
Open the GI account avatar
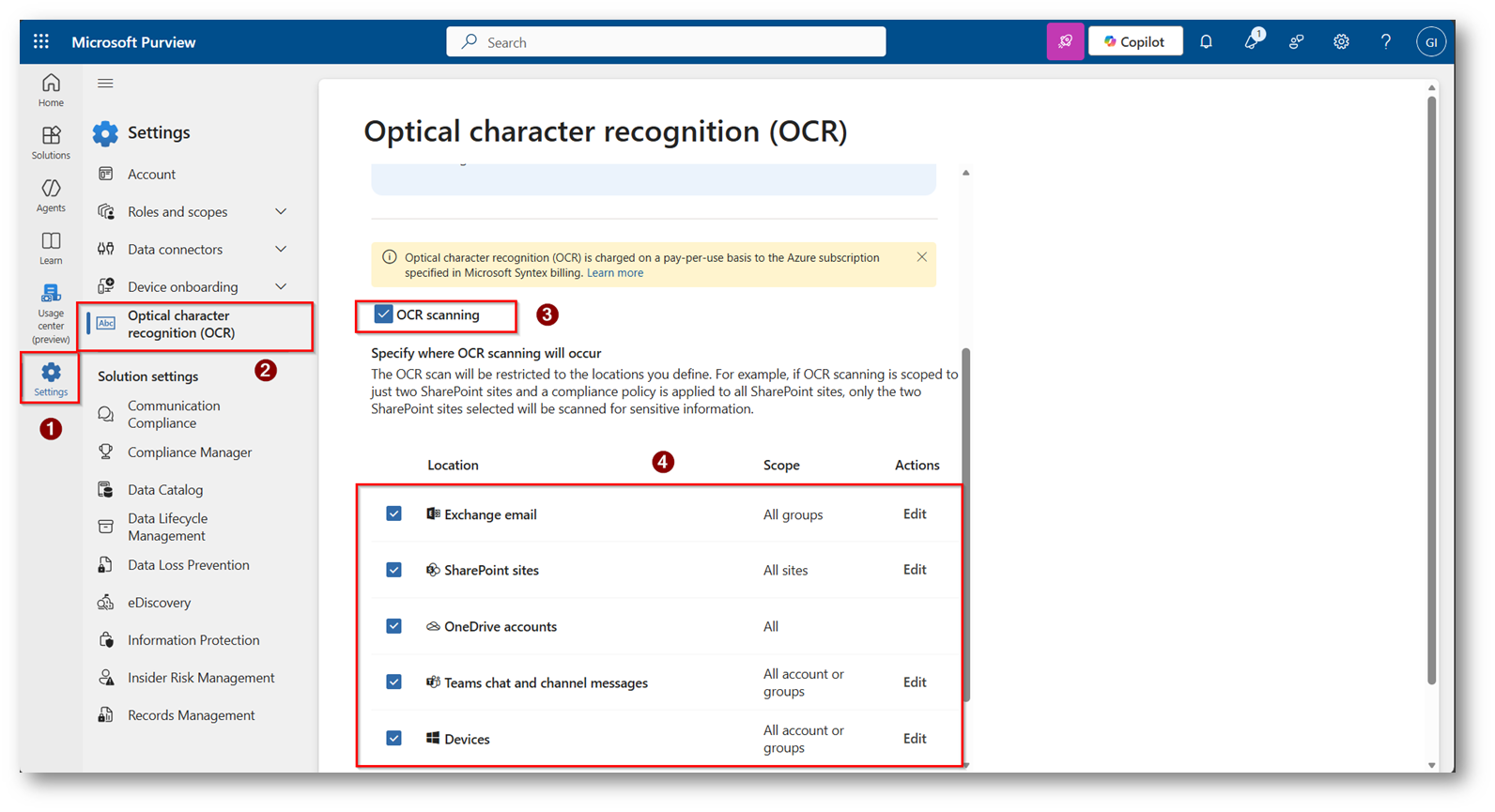point(1430,42)
